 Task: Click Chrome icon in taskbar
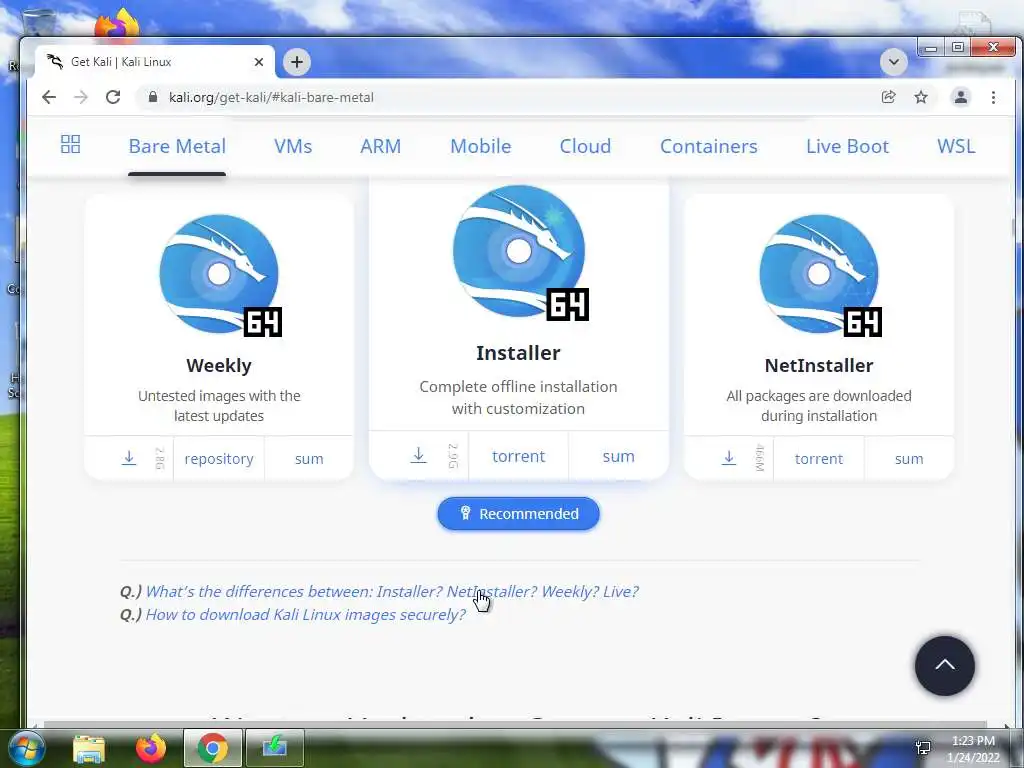[212, 748]
